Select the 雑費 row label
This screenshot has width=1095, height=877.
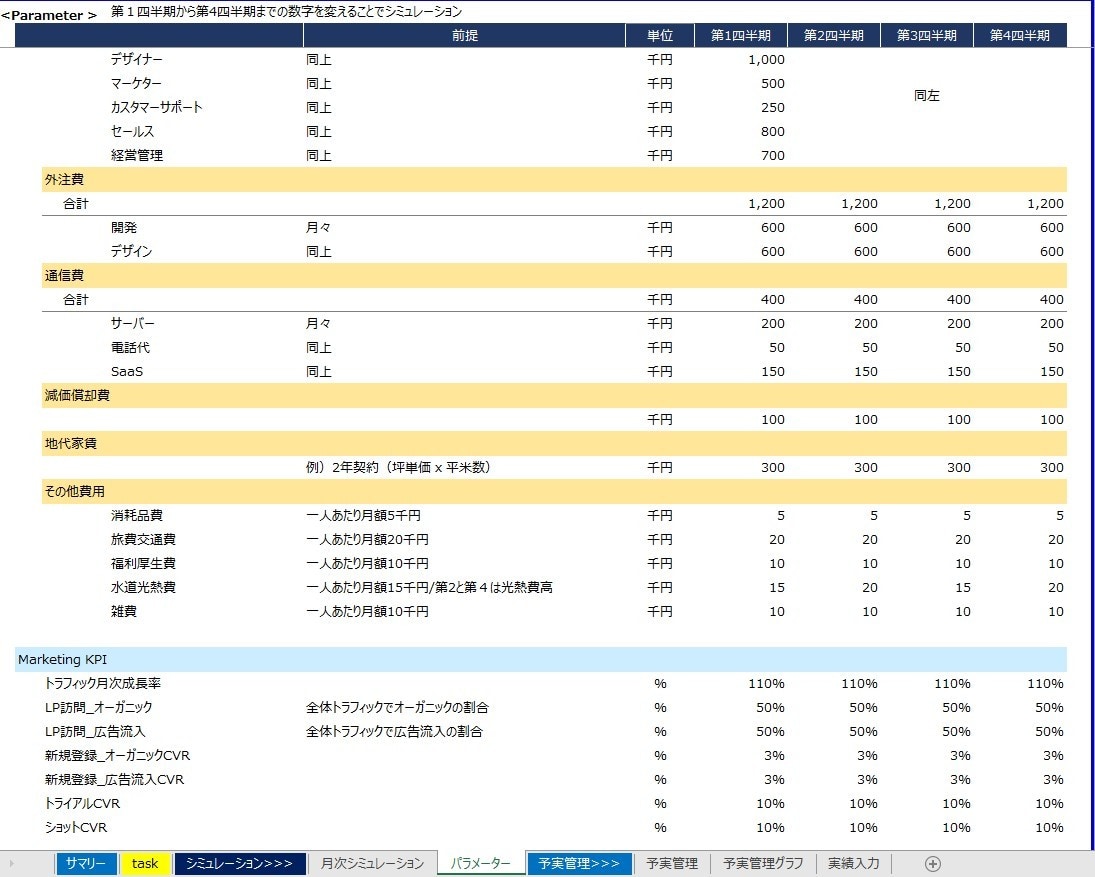[124, 612]
